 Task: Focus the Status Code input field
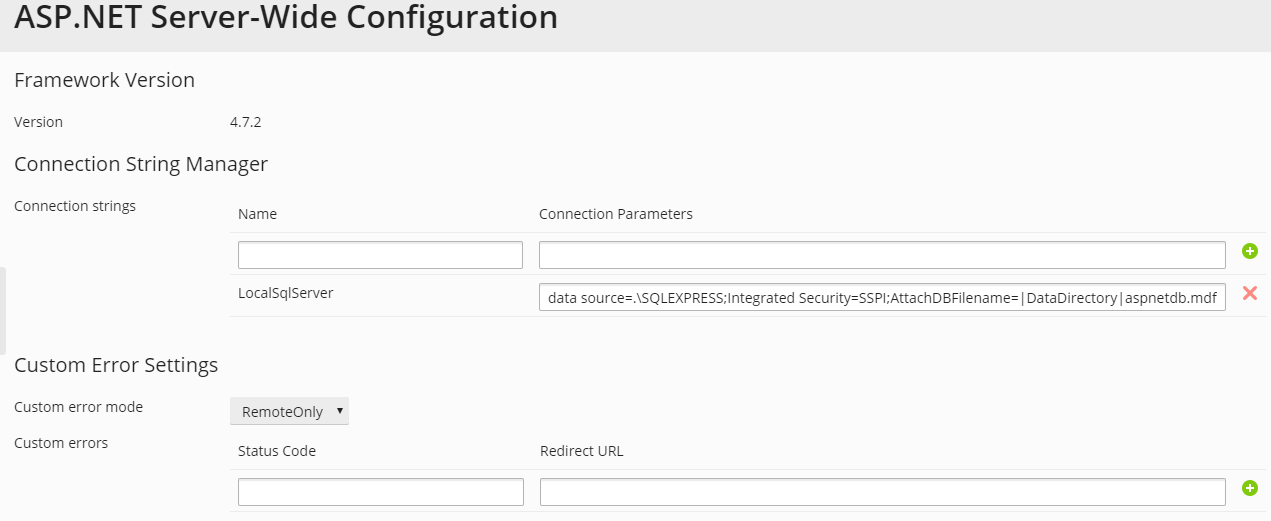380,492
